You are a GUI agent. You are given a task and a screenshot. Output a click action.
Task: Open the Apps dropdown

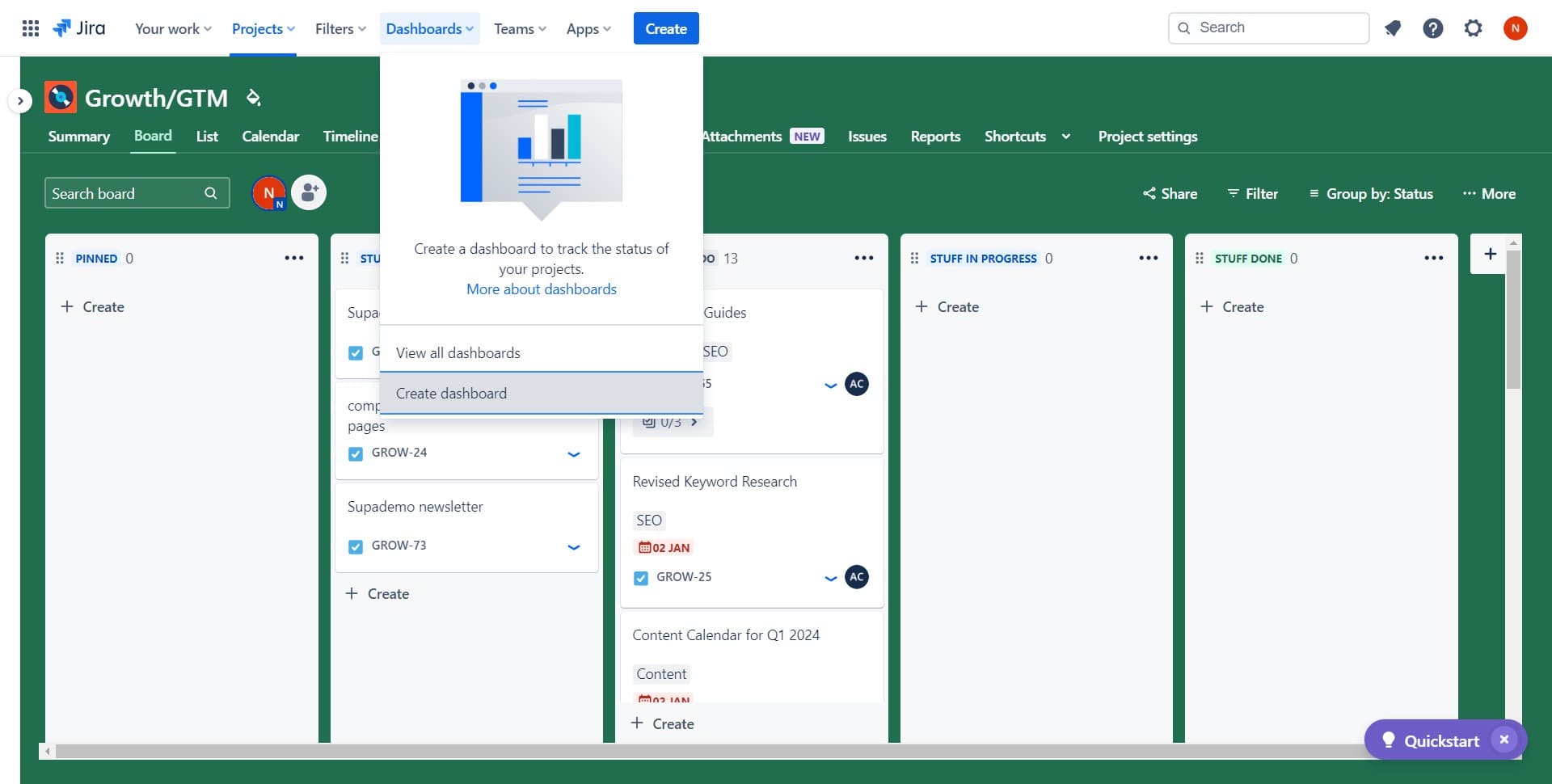tap(588, 28)
